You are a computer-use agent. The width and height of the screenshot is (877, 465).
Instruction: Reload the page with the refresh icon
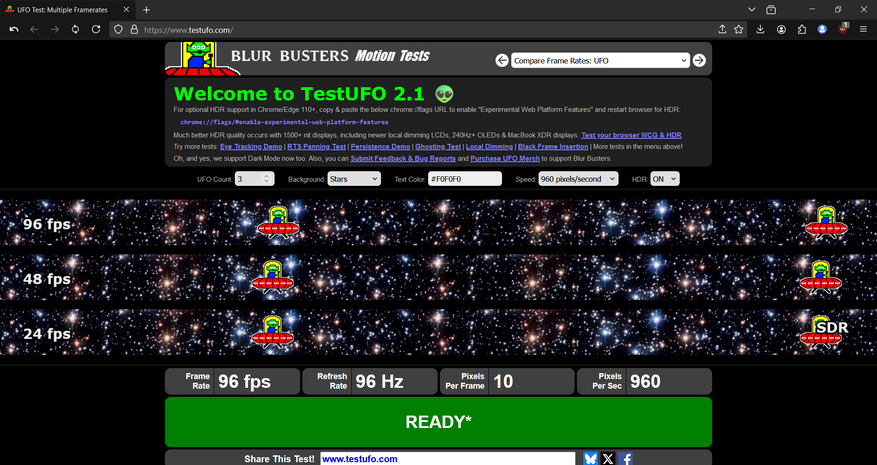[96, 30]
